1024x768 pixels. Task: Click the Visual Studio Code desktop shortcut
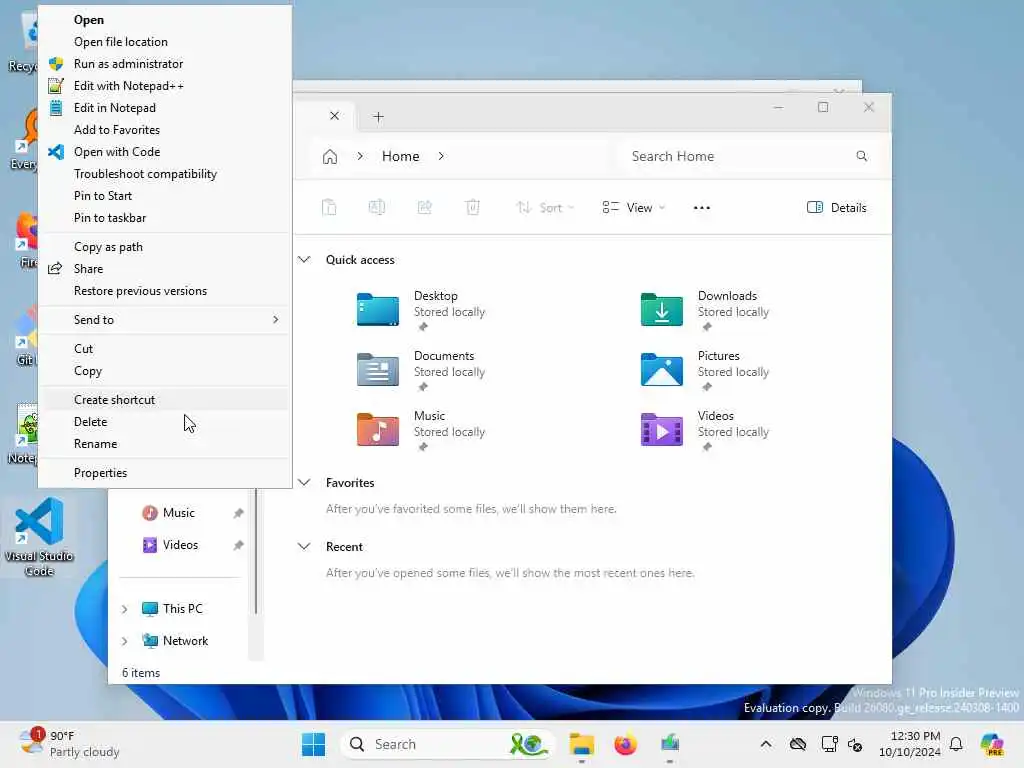click(x=39, y=537)
